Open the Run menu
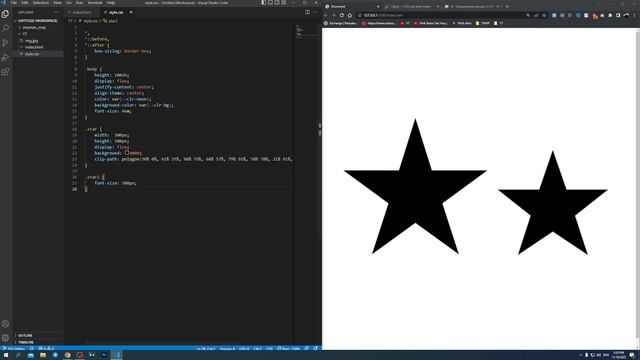 tap(79, 2)
